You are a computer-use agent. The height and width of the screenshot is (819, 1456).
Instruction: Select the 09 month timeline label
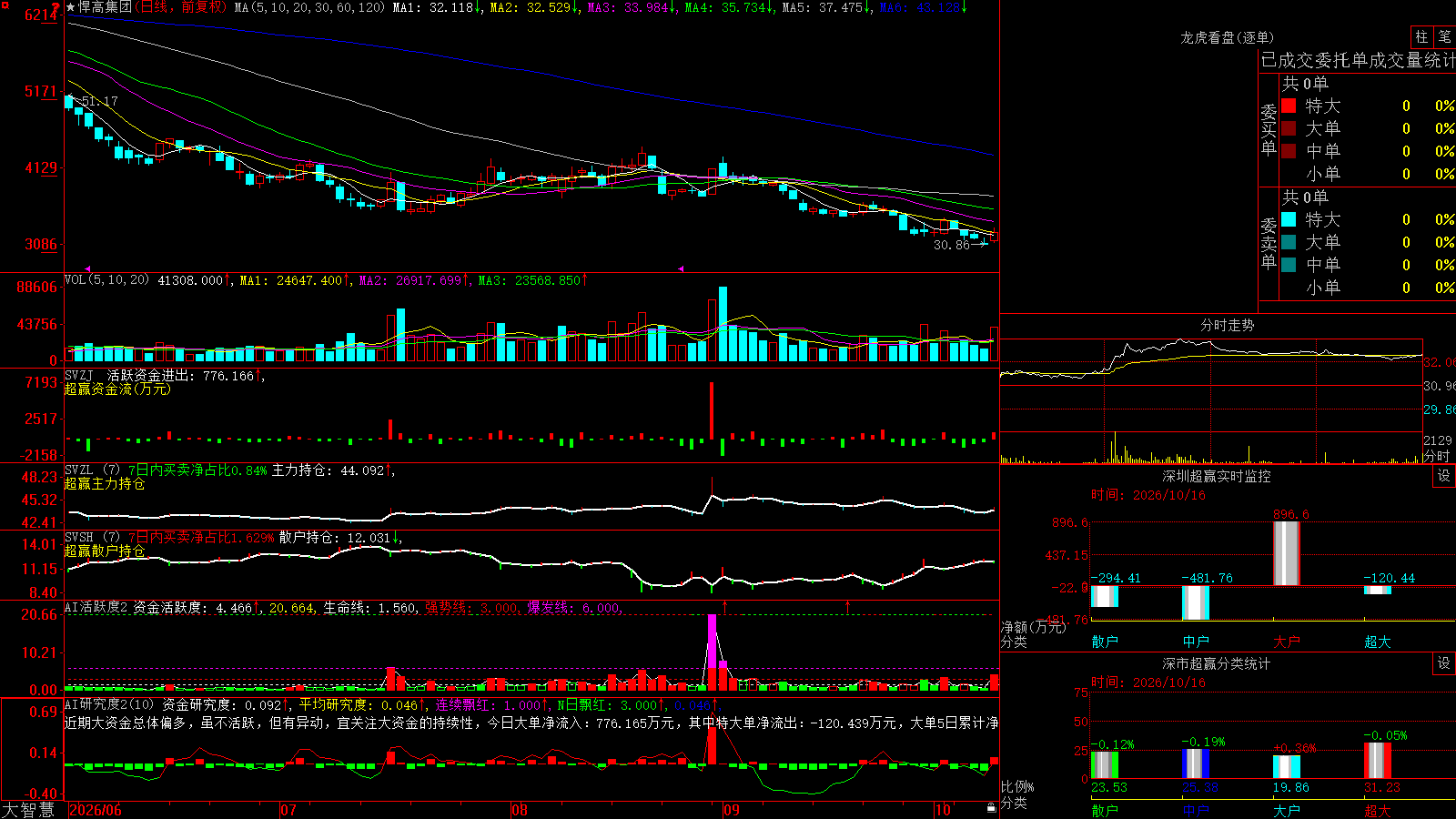tap(732, 810)
